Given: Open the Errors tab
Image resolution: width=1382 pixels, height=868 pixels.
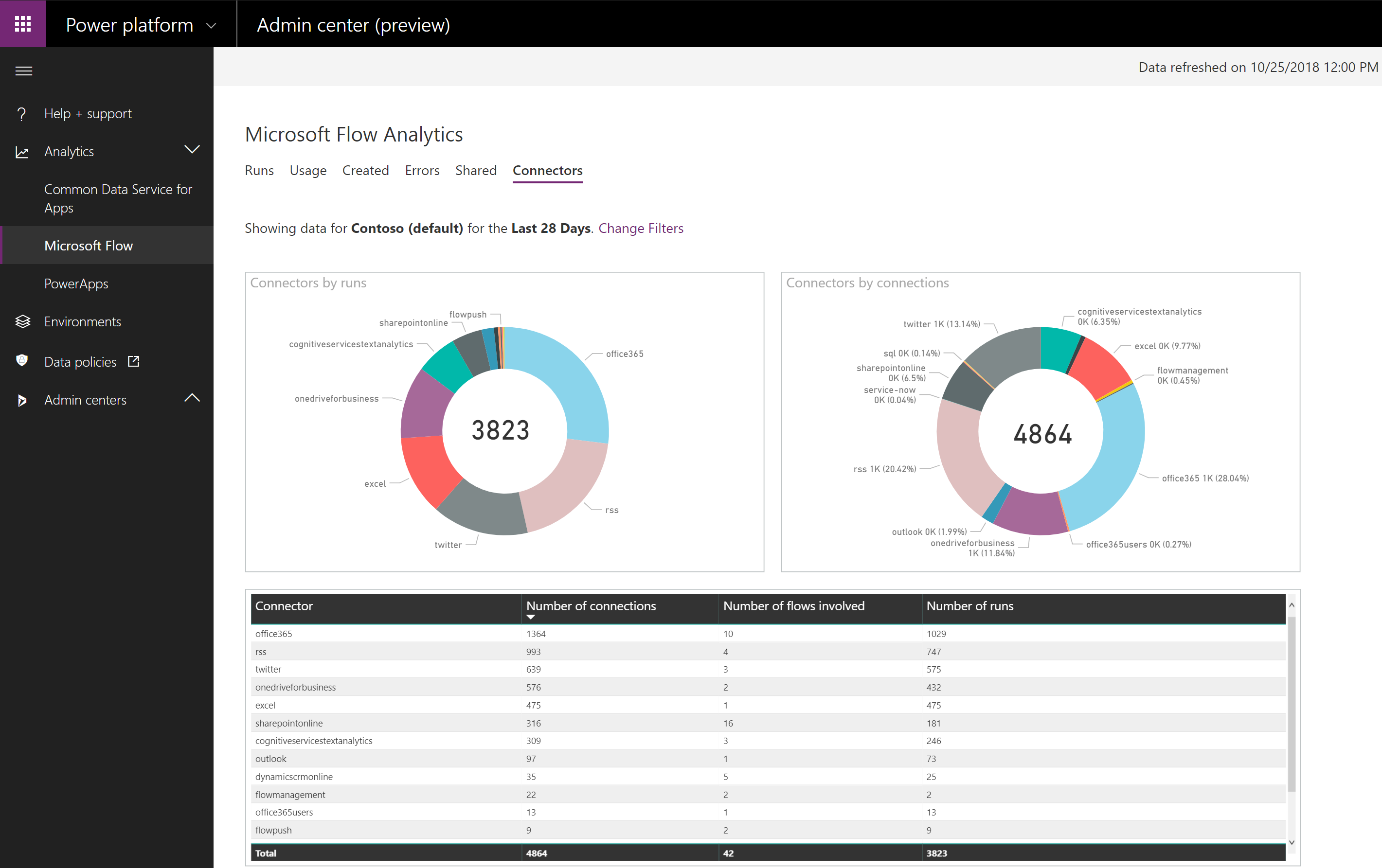Looking at the screenshot, I should pos(422,170).
